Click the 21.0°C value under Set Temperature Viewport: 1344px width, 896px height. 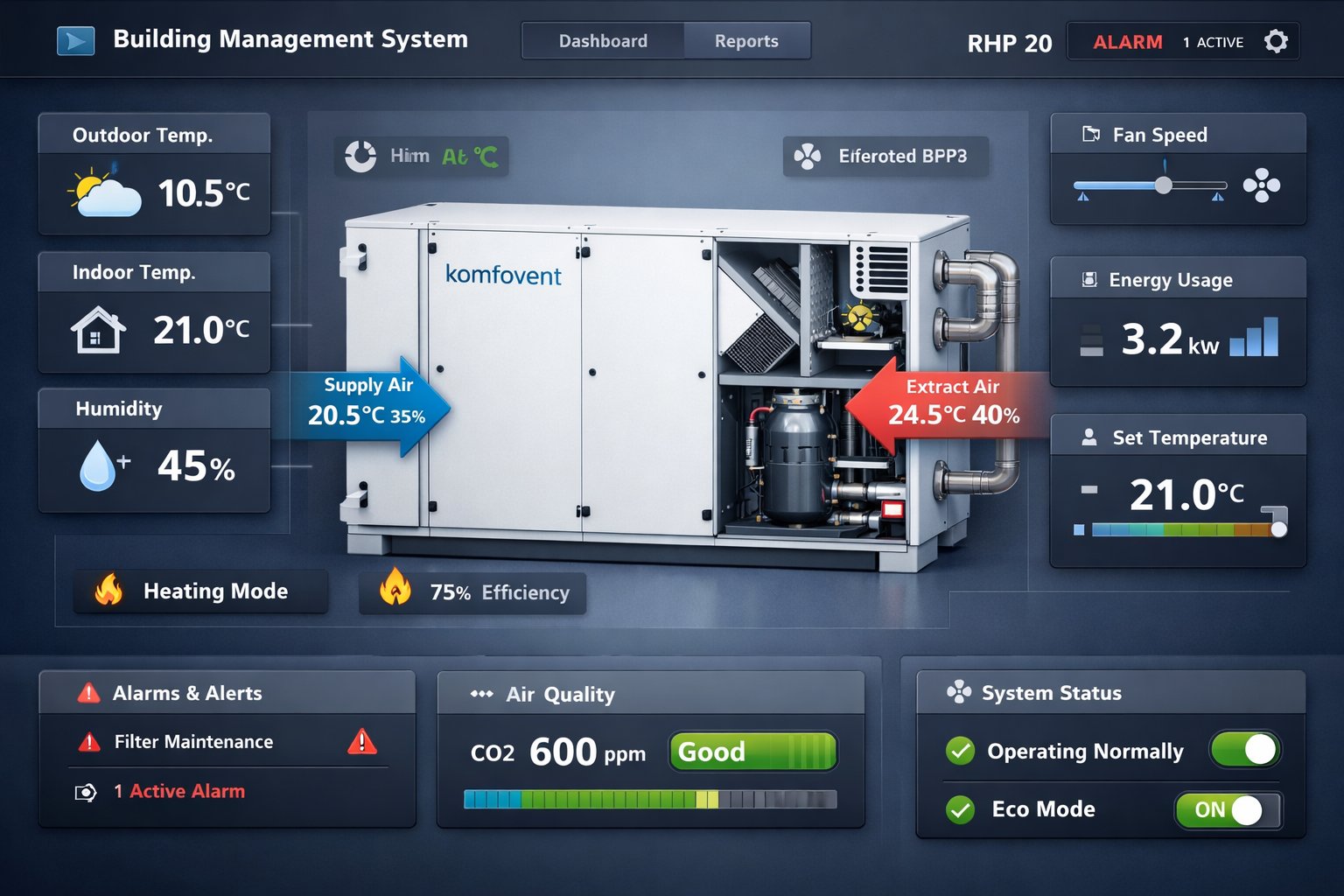point(1186,494)
